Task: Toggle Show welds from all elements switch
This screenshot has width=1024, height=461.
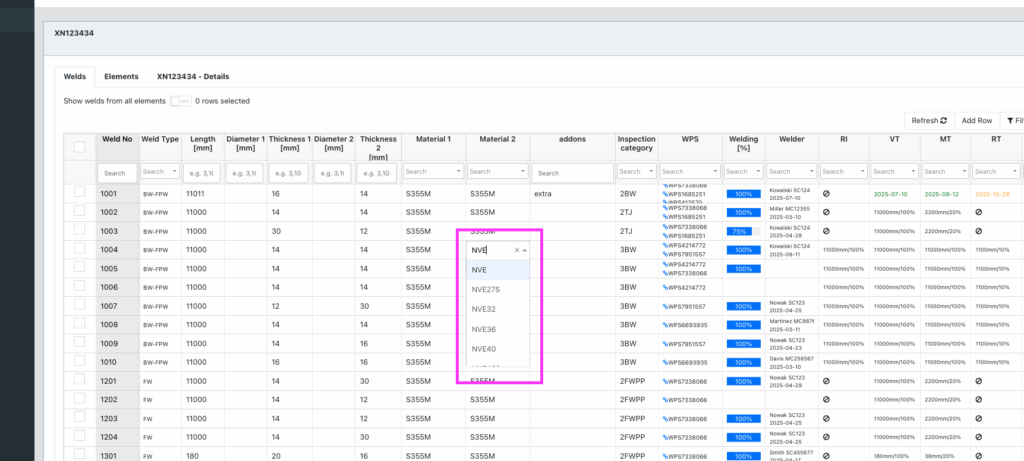Action: (x=180, y=101)
